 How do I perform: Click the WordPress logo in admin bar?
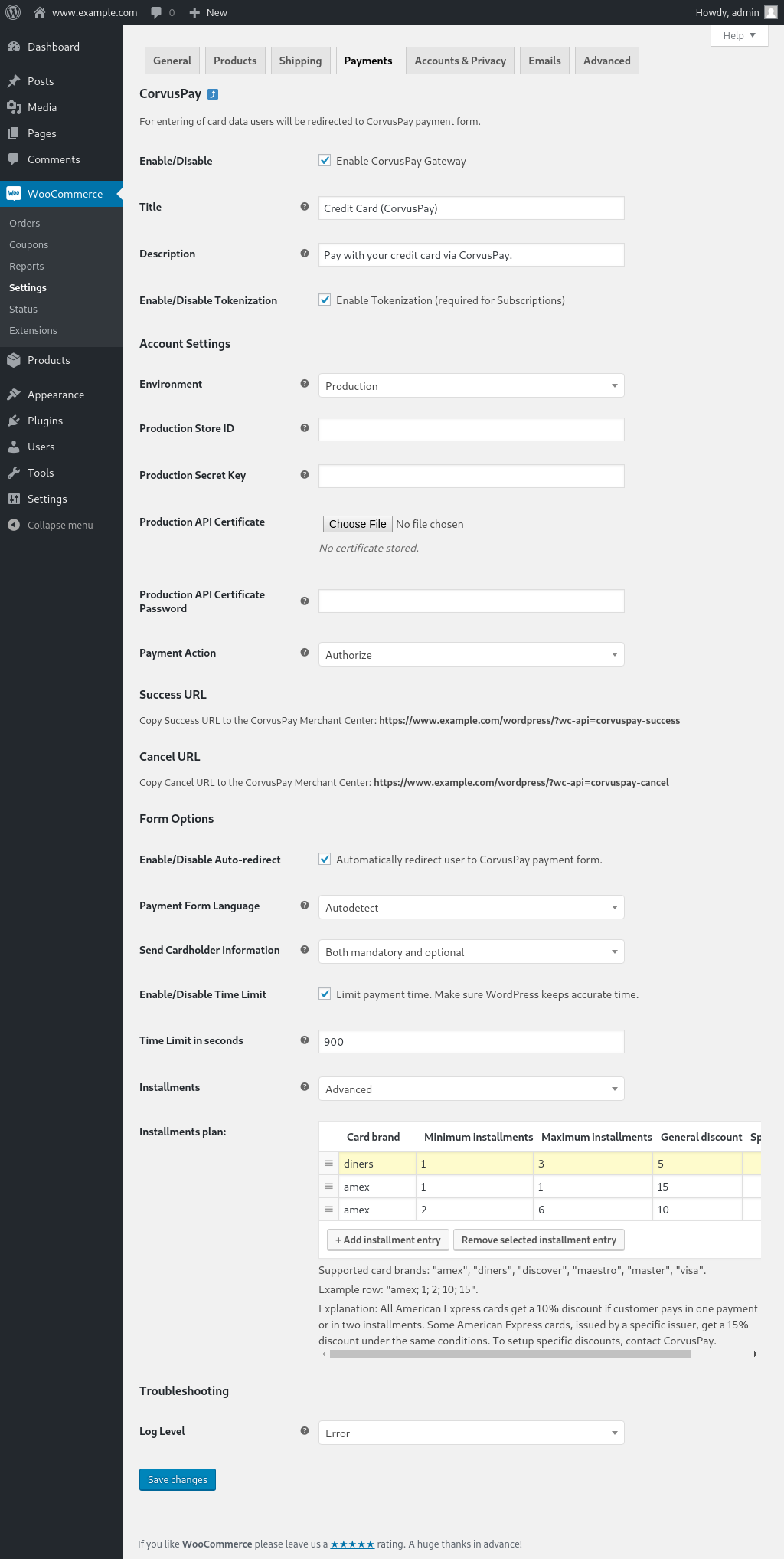click(x=13, y=12)
